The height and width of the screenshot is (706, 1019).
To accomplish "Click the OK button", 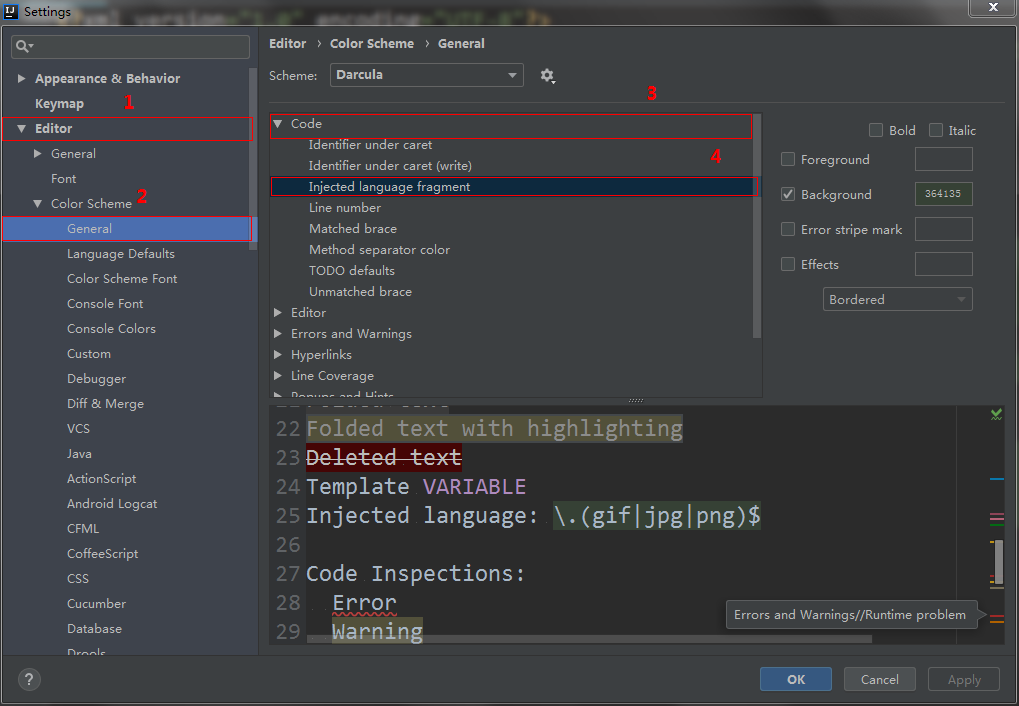I will coord(795,679).
